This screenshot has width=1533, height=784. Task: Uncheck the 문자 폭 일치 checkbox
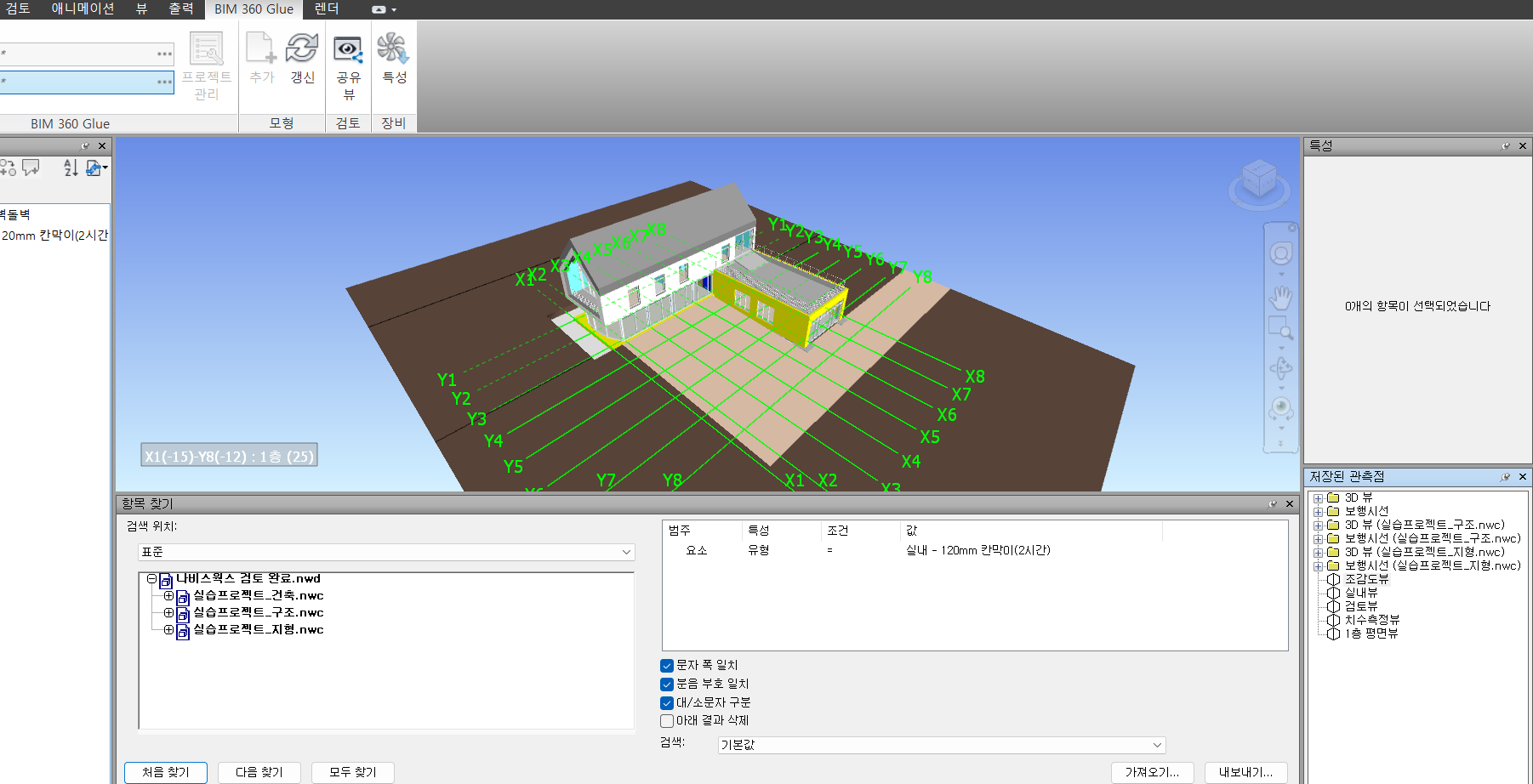[667, 666]
